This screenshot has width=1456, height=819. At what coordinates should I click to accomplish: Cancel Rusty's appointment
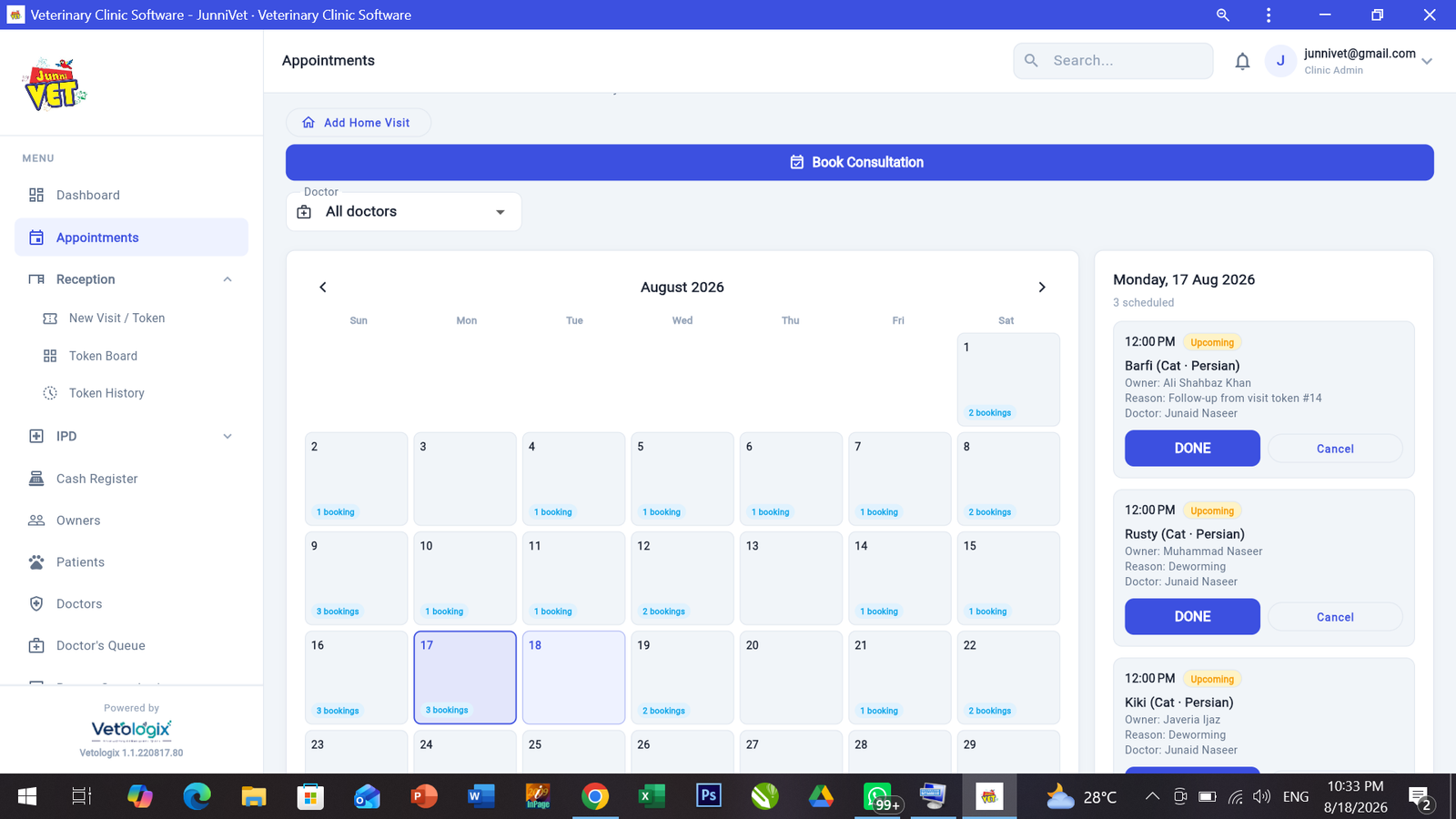pos(1335,617)
